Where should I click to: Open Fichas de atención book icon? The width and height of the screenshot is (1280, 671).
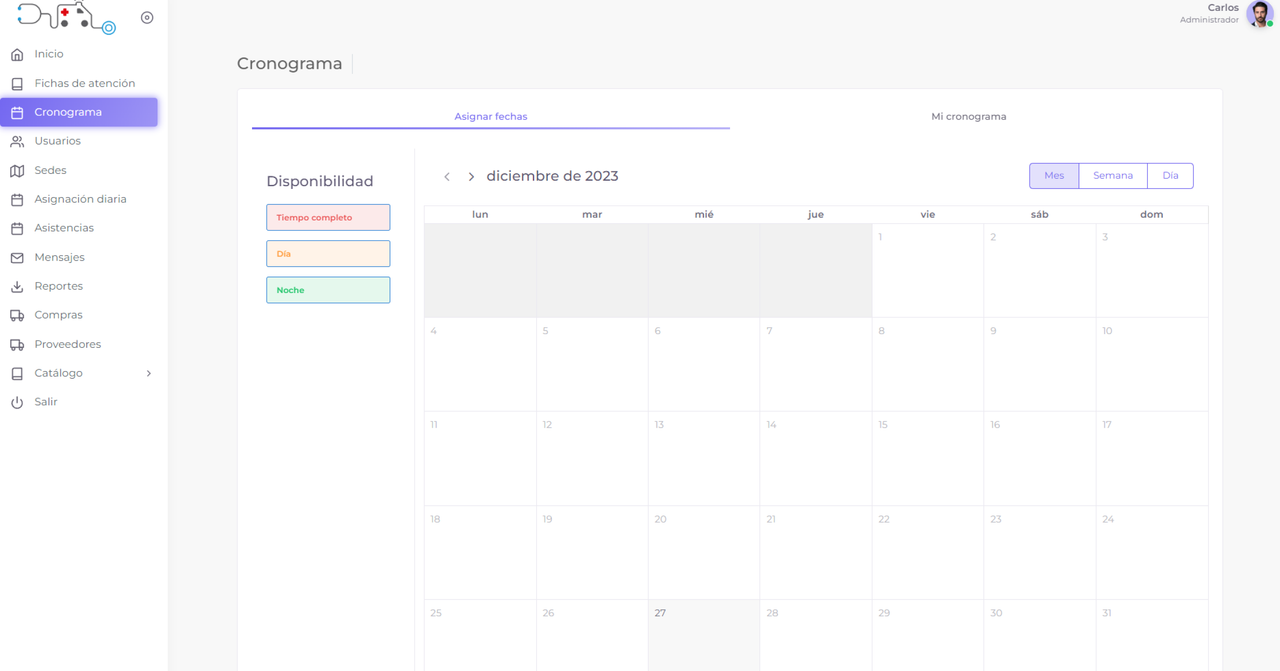click(17, 84)
